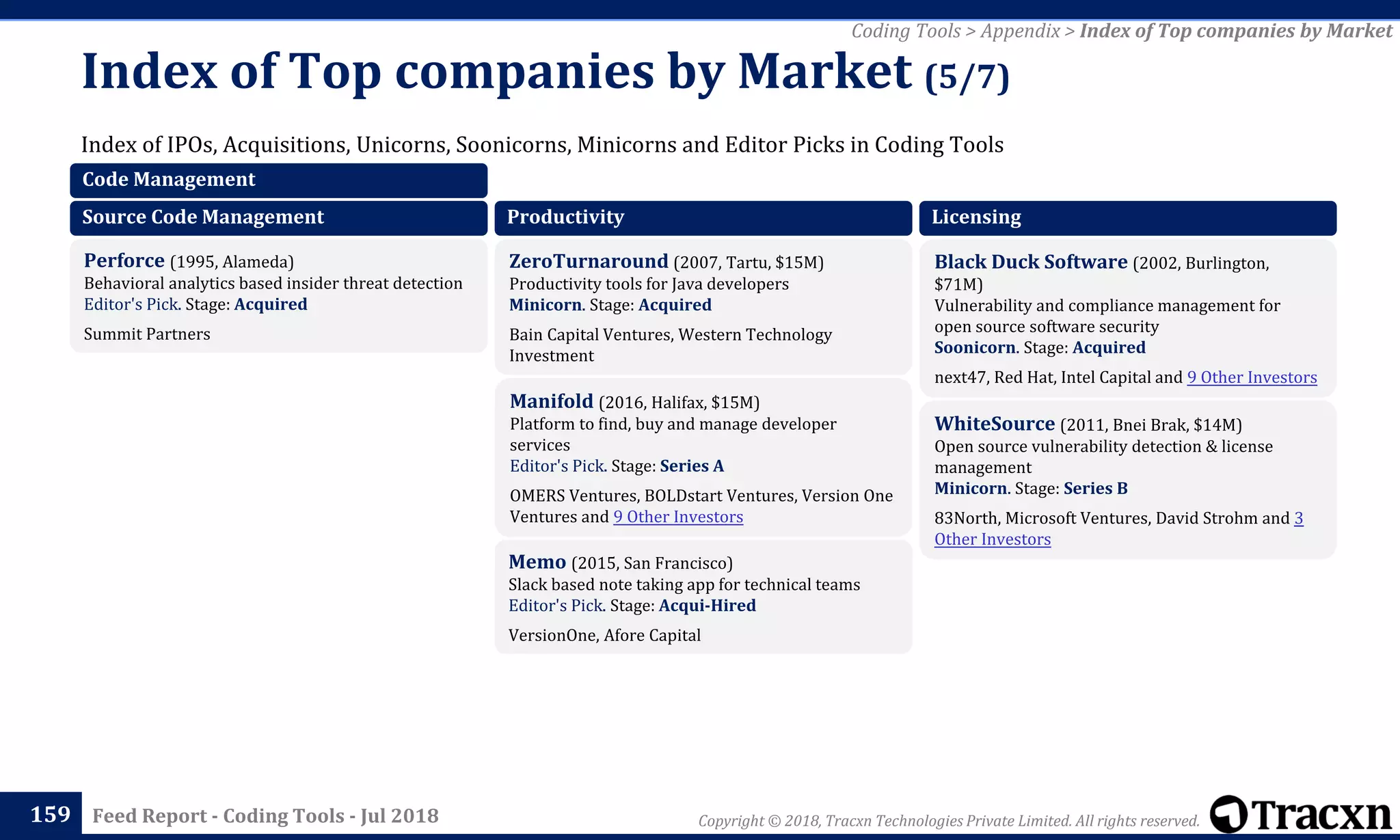The image size is (1400, 840).
Task: Click 'Feed Report - Coding Tools - Jul 2018' footer
Action: point(265,815)
